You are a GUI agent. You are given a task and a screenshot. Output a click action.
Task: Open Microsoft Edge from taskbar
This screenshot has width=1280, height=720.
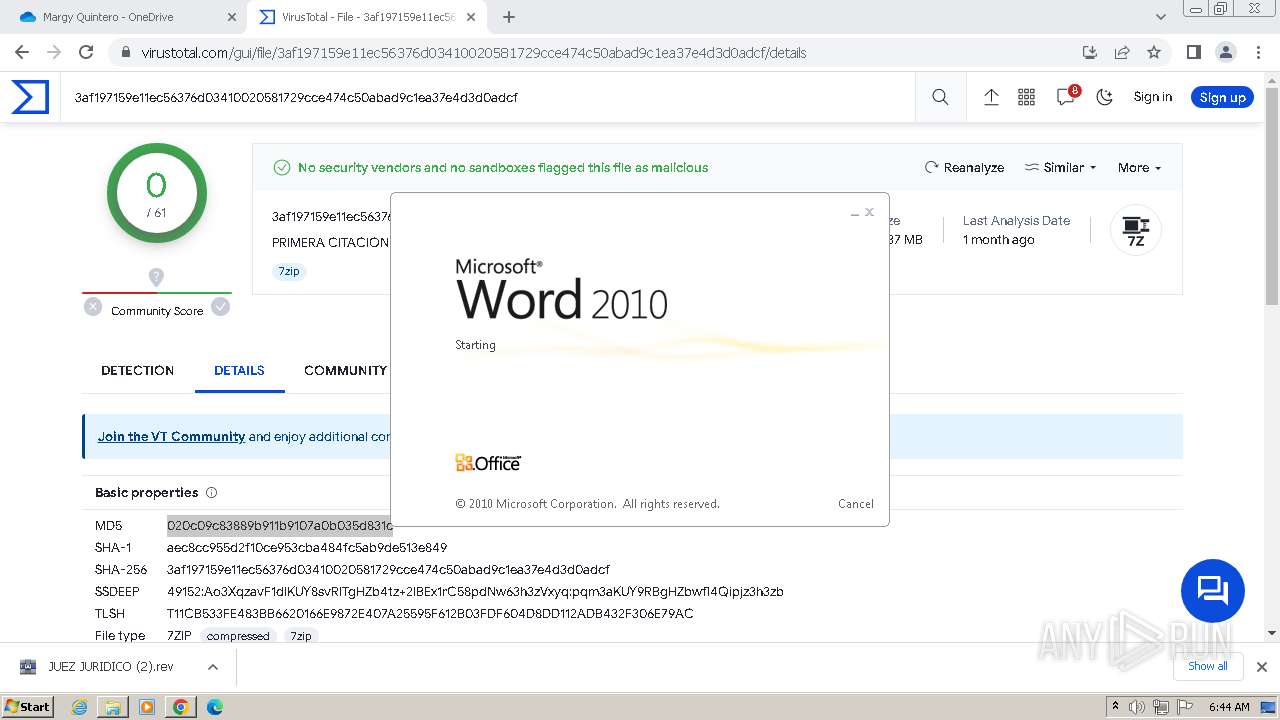click(214, 707)
